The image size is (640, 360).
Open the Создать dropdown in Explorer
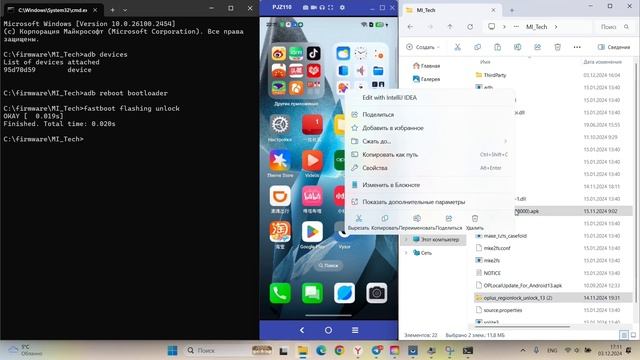point(423,47)
